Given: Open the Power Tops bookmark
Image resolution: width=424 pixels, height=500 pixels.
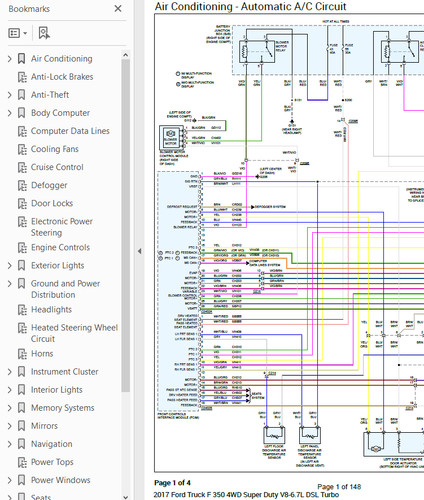Looking at the screenshot, I should tap(52, 462).
